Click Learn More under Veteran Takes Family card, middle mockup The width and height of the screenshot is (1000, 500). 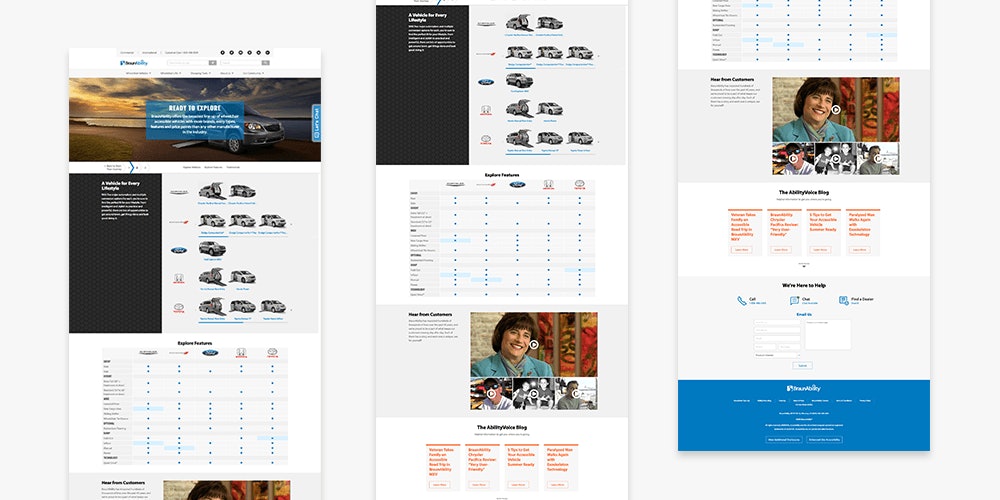tap(439, 485)
